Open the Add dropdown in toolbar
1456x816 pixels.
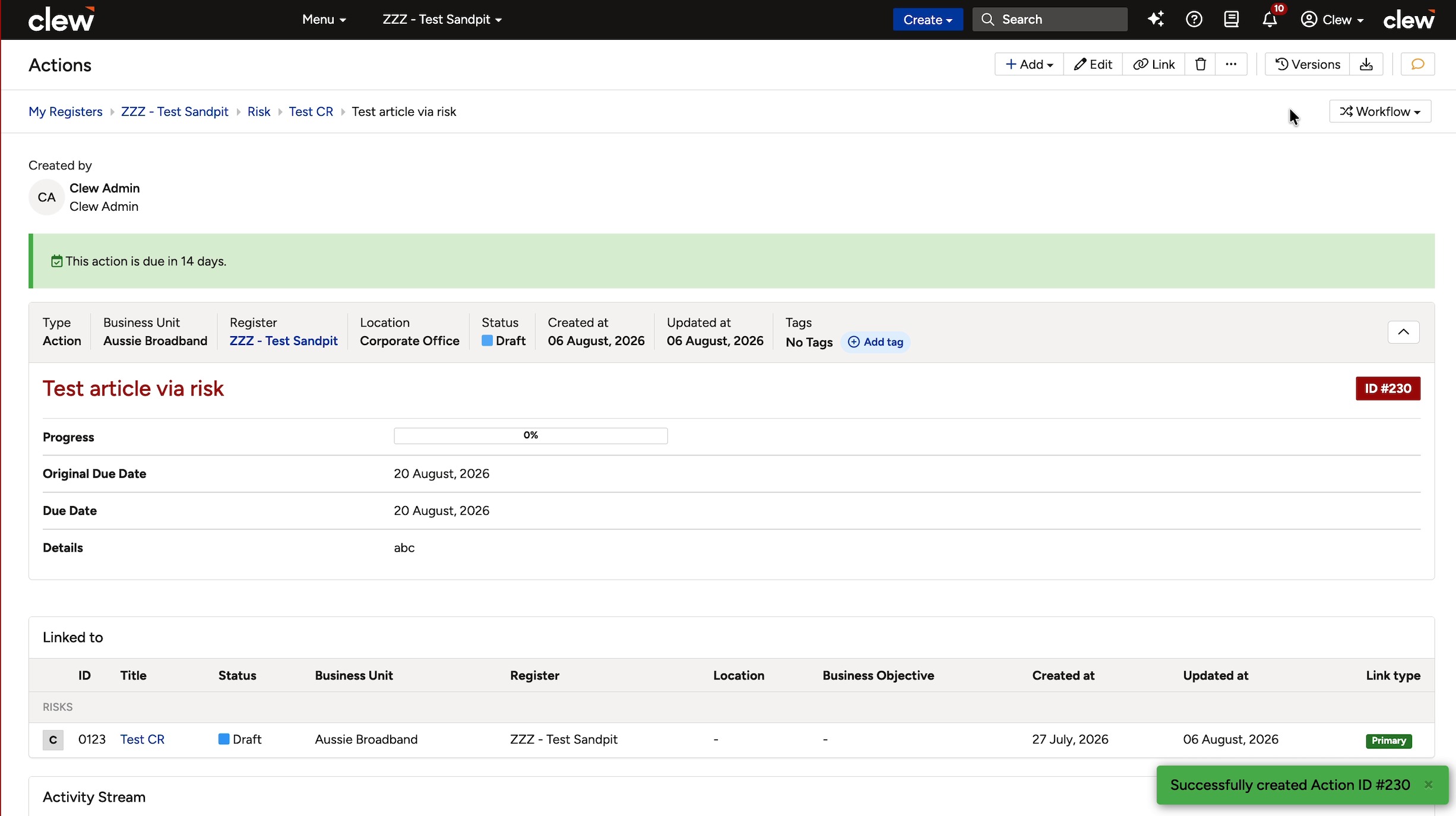[x=1029, y=64]
